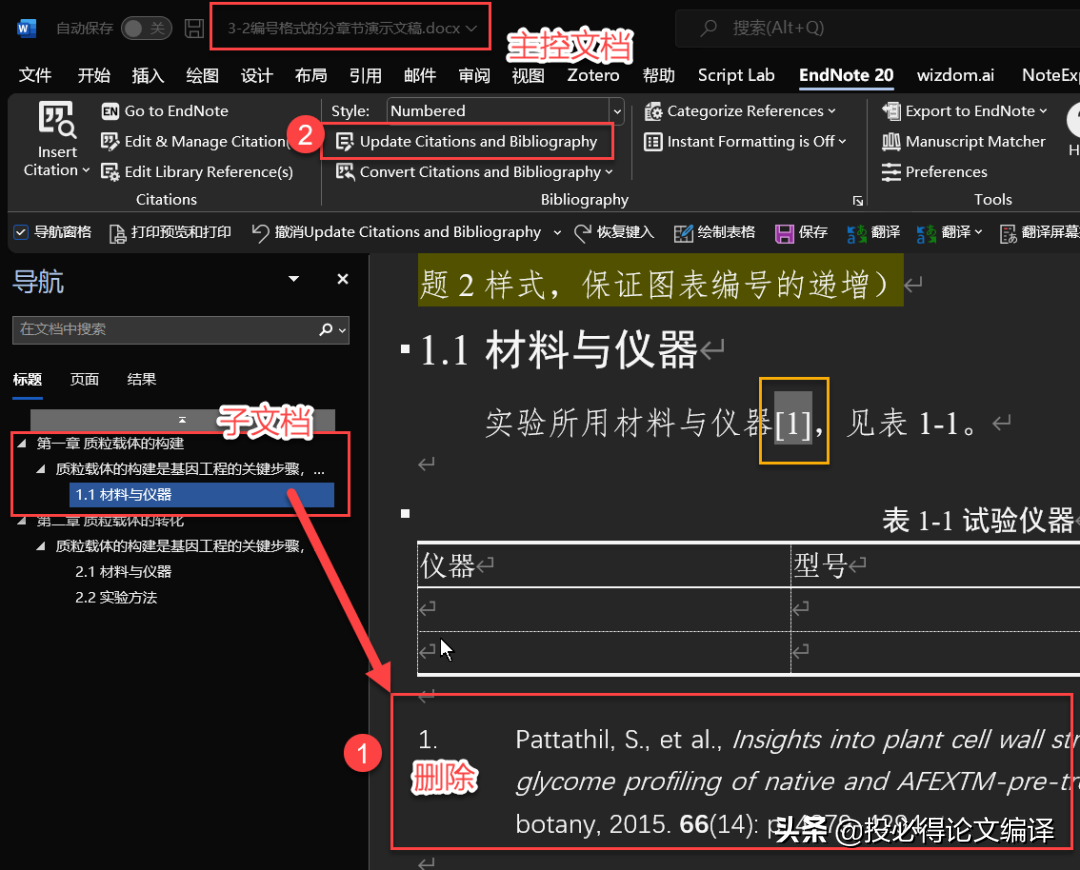This screenshot has width=1080, height=870.
Task: Click the Insert Citation icon
Action: coord(56,119)
